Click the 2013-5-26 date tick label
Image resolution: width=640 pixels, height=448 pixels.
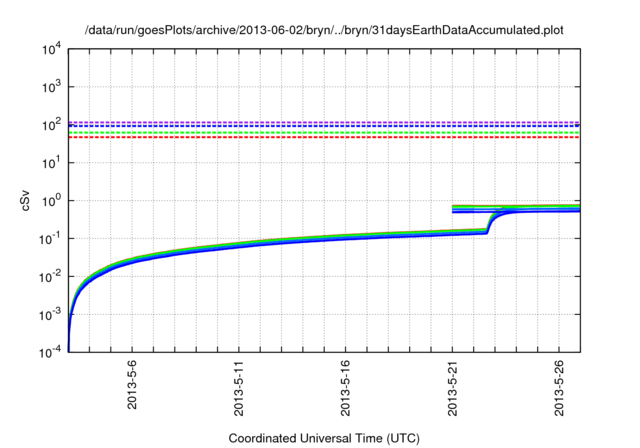point(559,388)
